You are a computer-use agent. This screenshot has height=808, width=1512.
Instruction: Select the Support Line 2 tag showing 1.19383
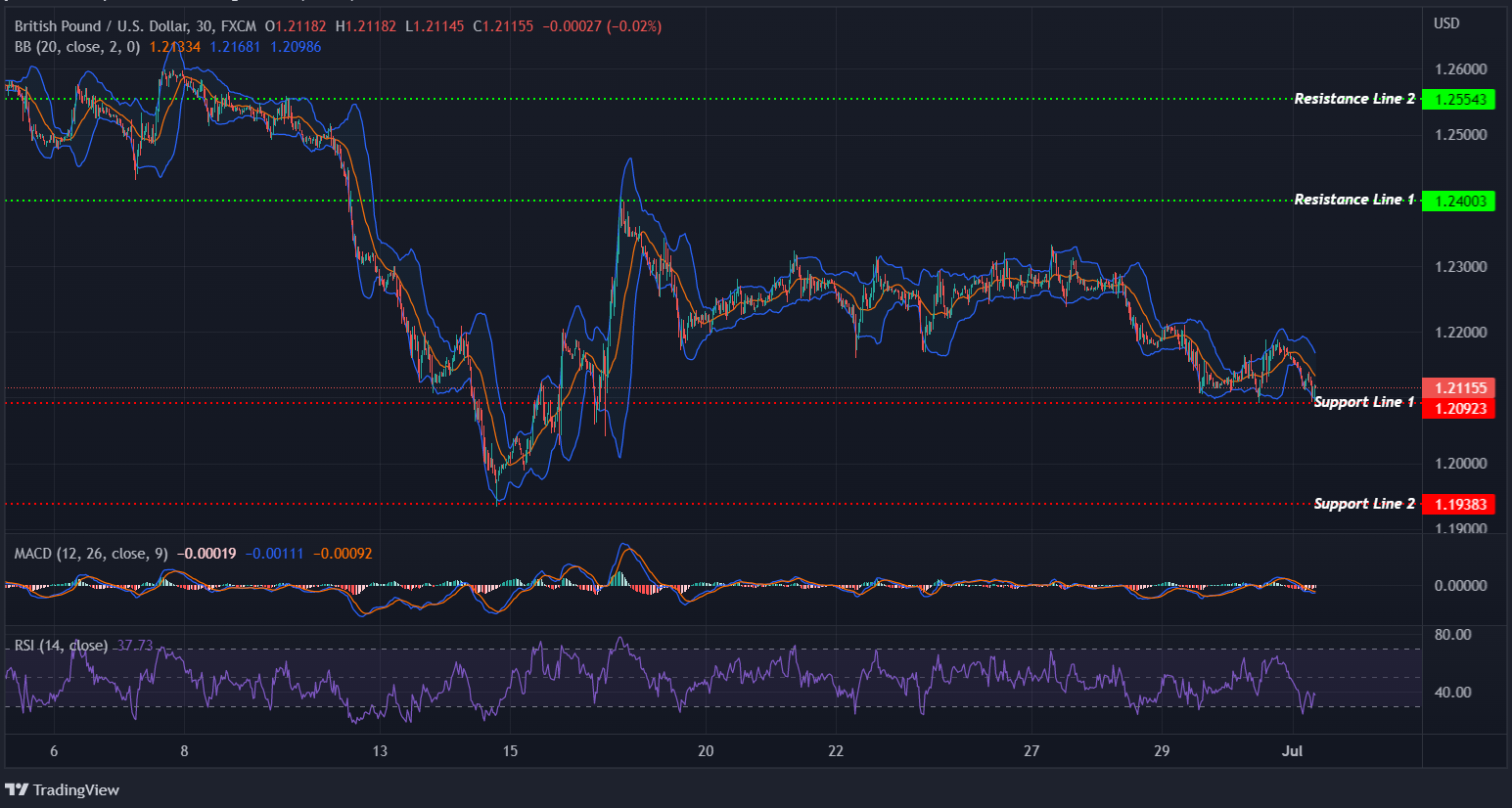click(x=1459, y=504)
